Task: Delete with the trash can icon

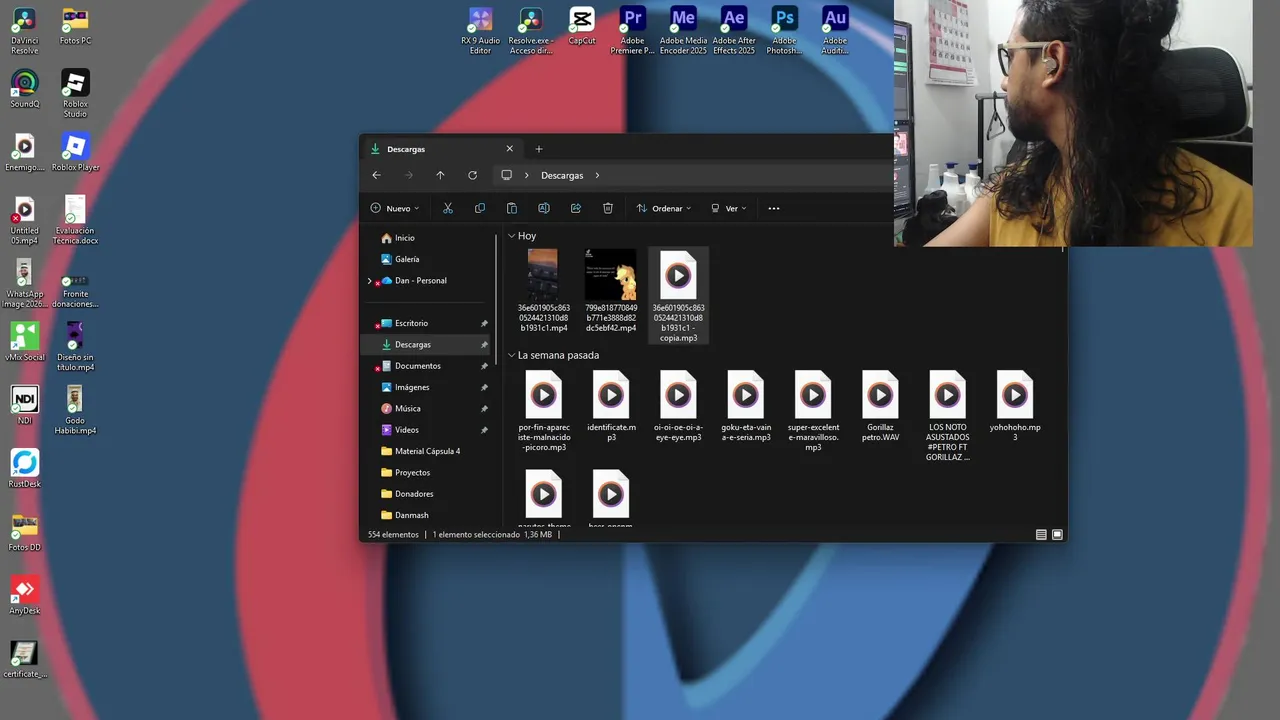Action: coord(608,208)
